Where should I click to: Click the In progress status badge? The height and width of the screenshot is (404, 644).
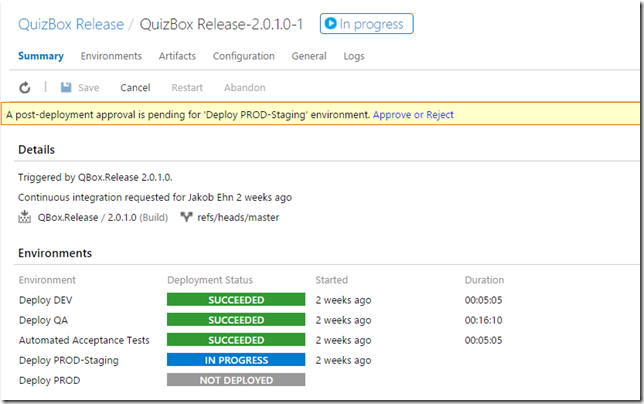[x=367, y=24]
